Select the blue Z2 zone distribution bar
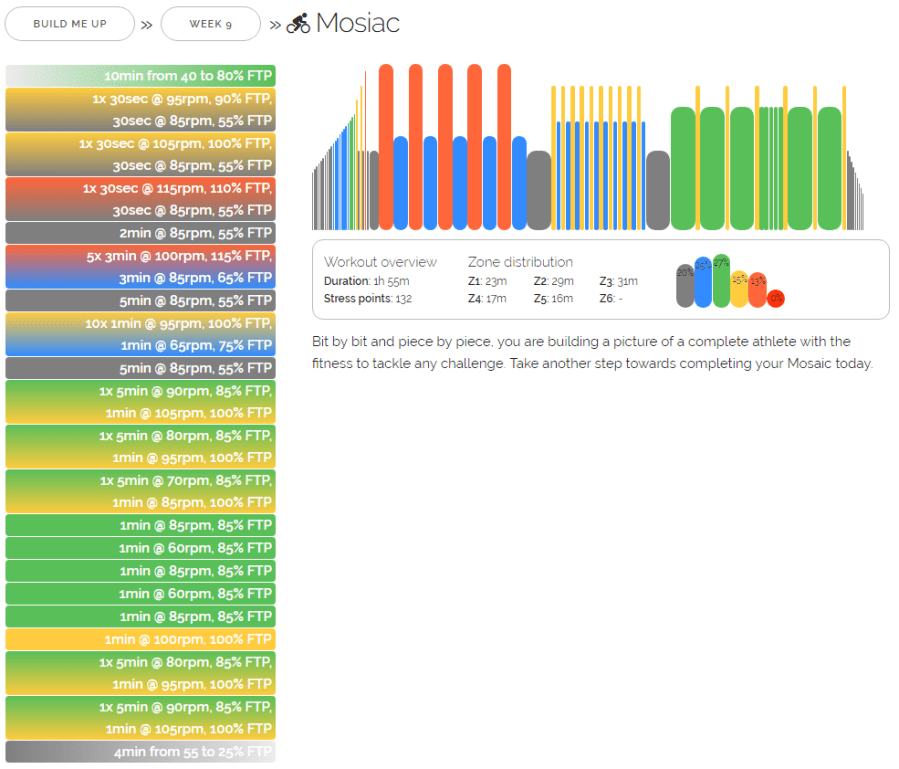 pos(703,281)
